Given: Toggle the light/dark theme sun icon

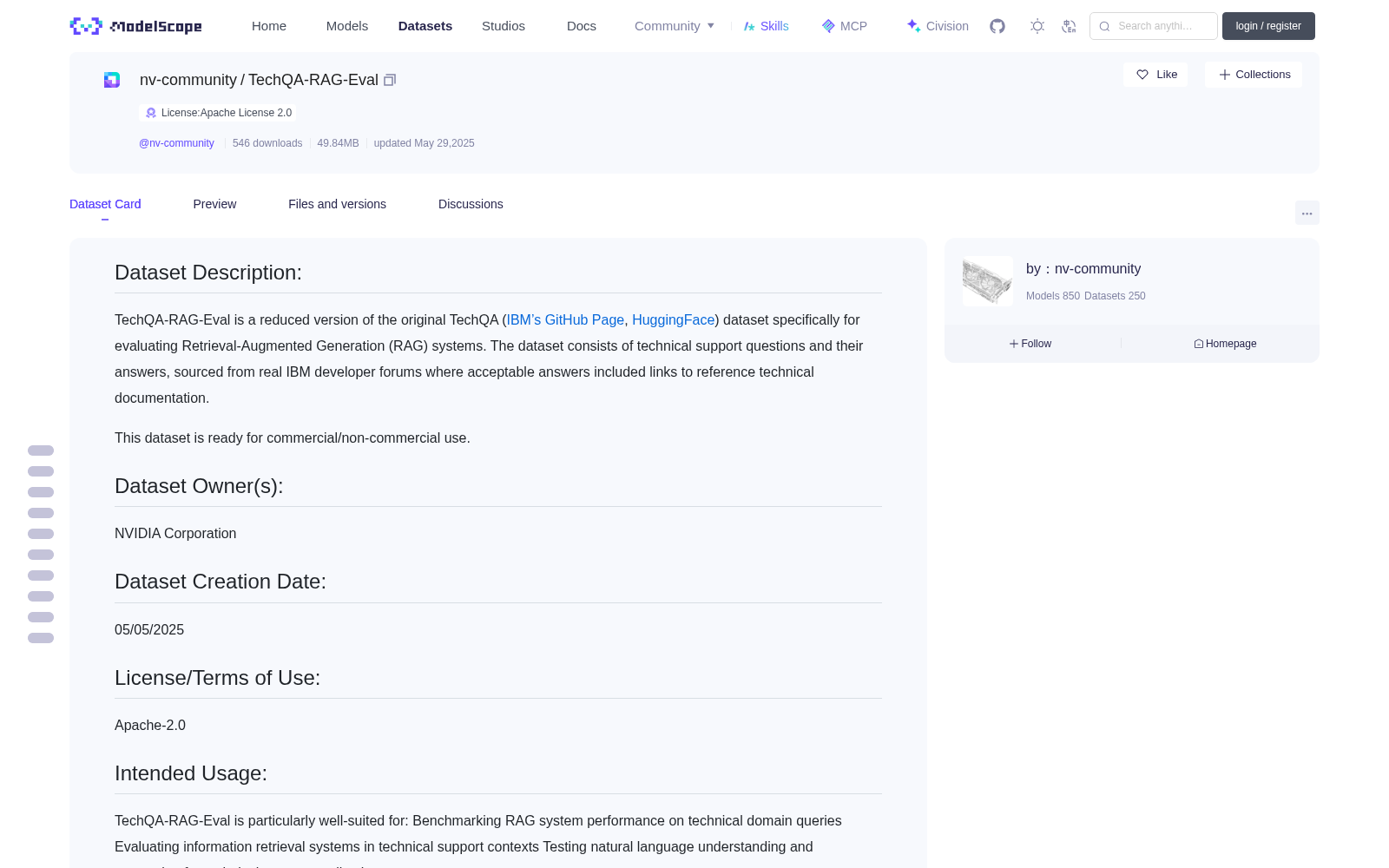Looking at the screenshot, I should point(1037,26).
